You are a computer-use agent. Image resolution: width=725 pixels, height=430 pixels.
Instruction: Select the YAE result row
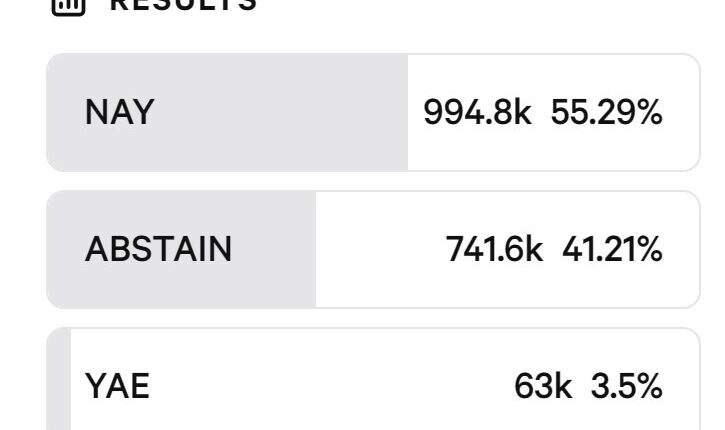372,385
